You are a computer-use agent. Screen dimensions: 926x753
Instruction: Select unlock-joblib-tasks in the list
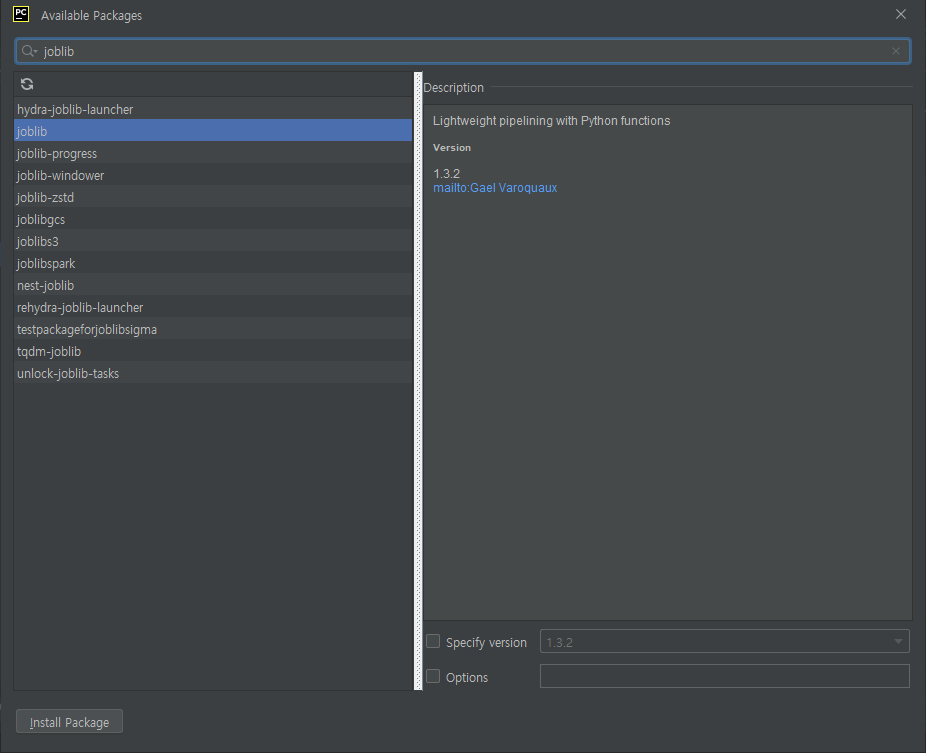213,373
